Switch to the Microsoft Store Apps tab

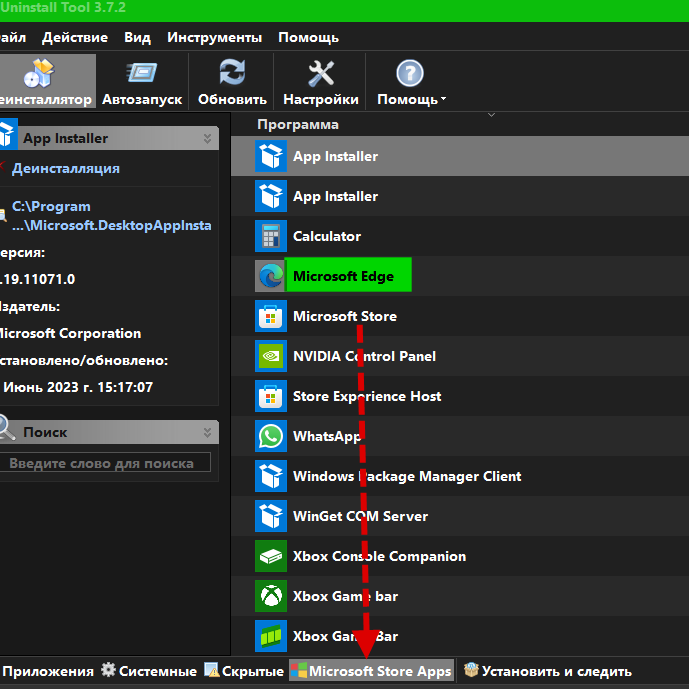pos(371,671)
